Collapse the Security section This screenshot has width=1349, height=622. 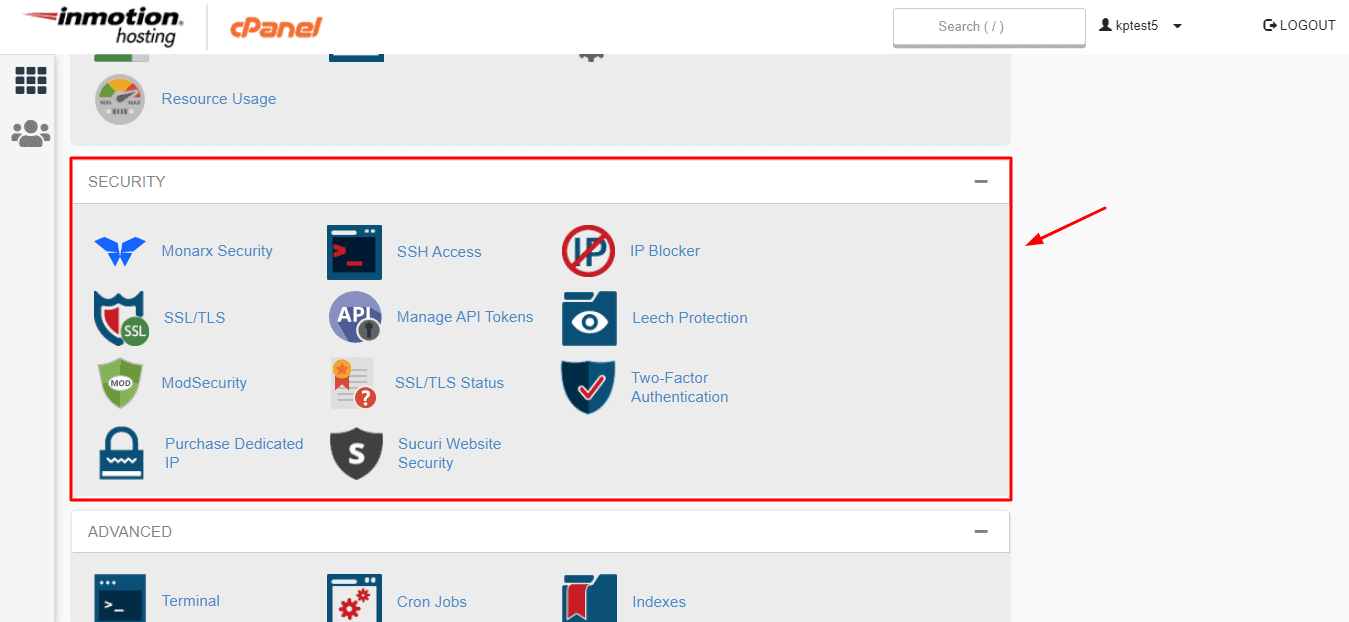(981, 181)
